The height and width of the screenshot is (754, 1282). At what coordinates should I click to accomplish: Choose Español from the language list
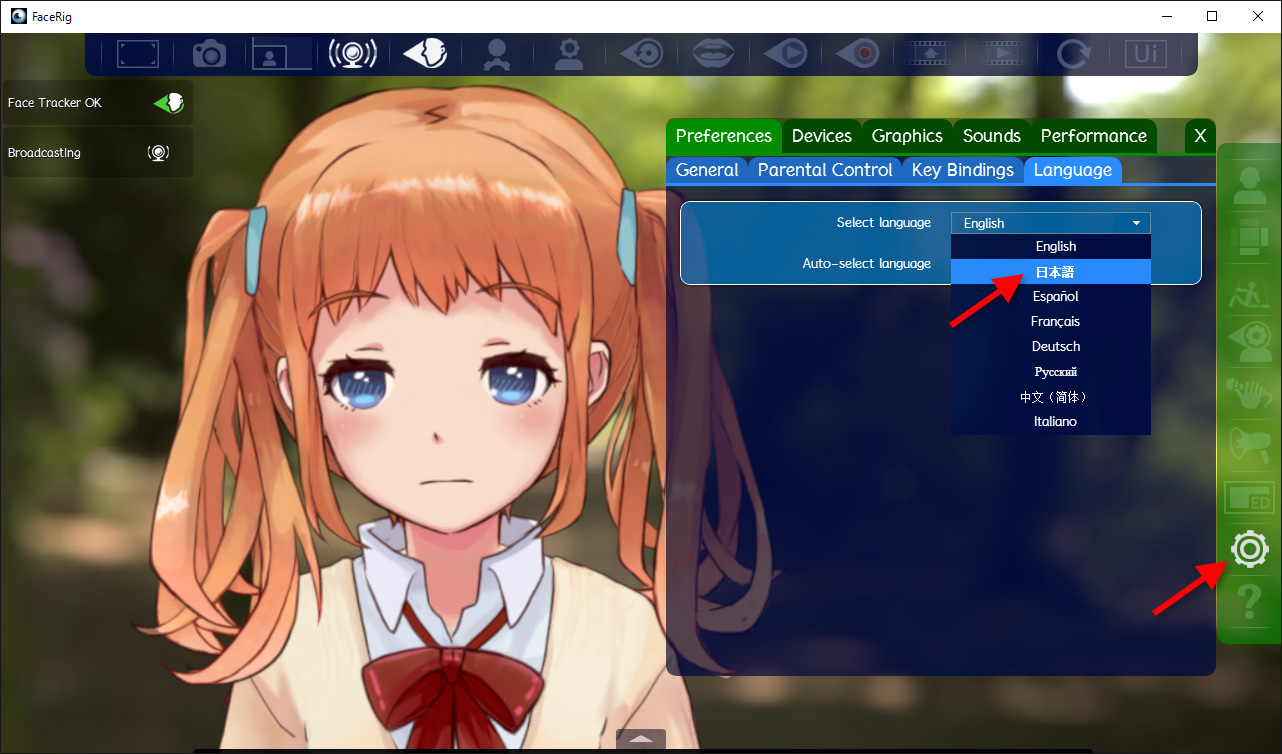tap(1051, 296)
